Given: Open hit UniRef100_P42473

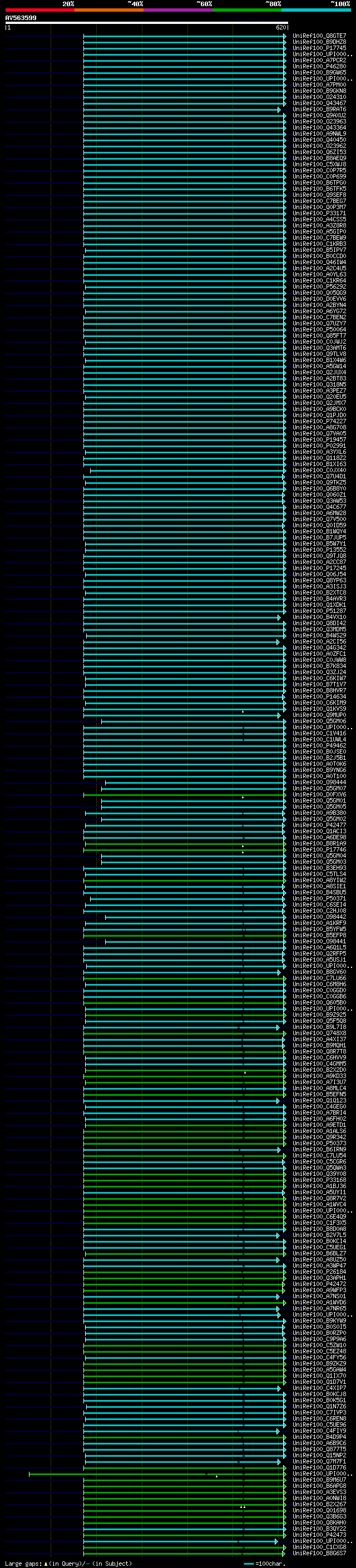Looking at the screenshot, I should click(319, 1535).
